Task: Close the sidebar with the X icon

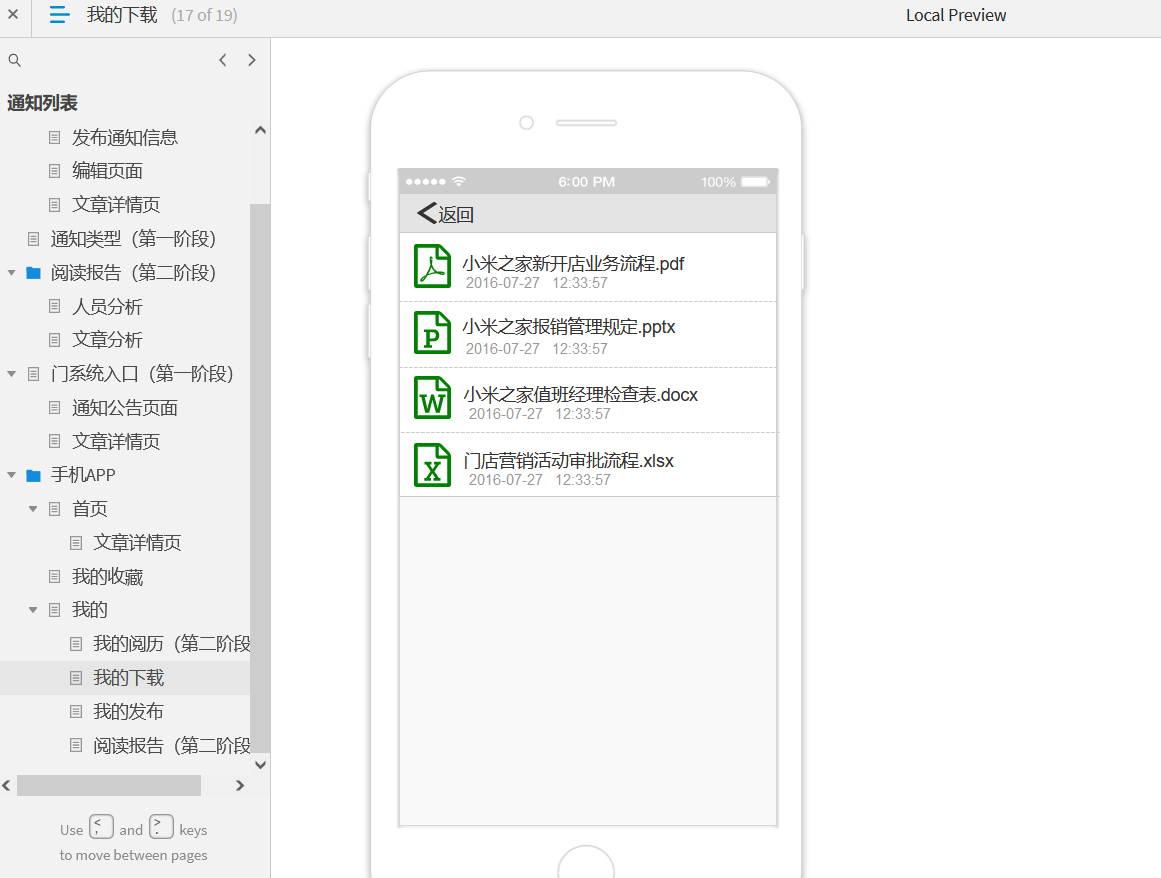Action: [x=13, y=14]
